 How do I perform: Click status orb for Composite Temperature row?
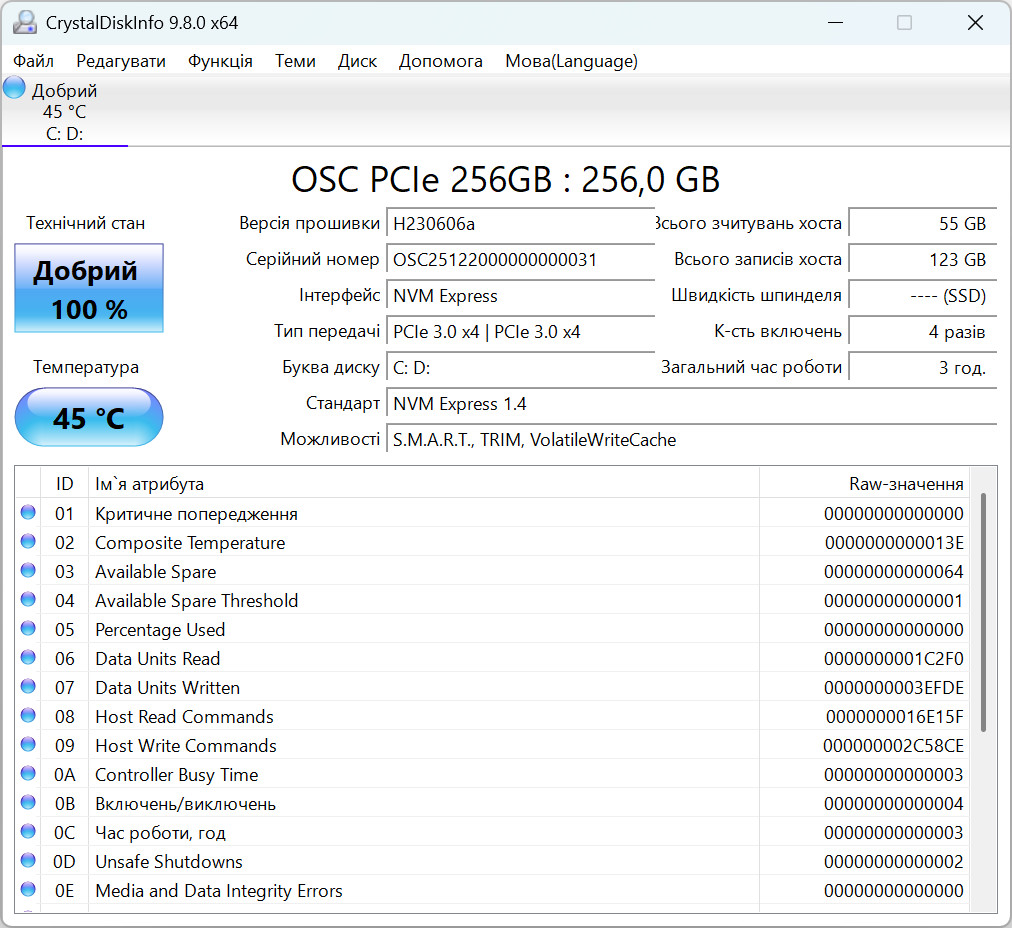click(x=28, y=541)
